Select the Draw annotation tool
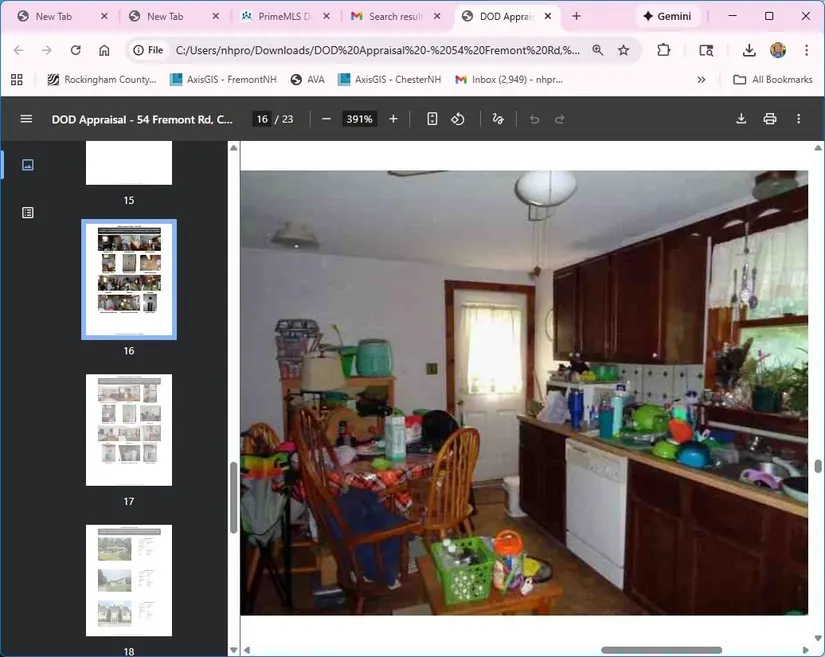Viewport: 825px width, 657px height. pyautogui.click(x=498, y=119)
